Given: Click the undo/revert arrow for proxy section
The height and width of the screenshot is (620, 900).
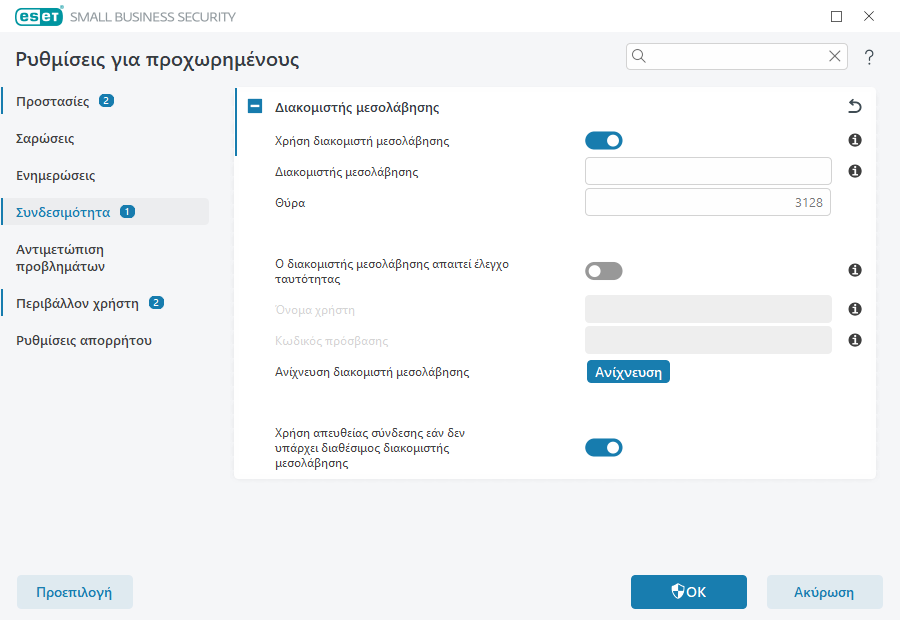Looking at the screenshot, I should [x=854, y=107].
